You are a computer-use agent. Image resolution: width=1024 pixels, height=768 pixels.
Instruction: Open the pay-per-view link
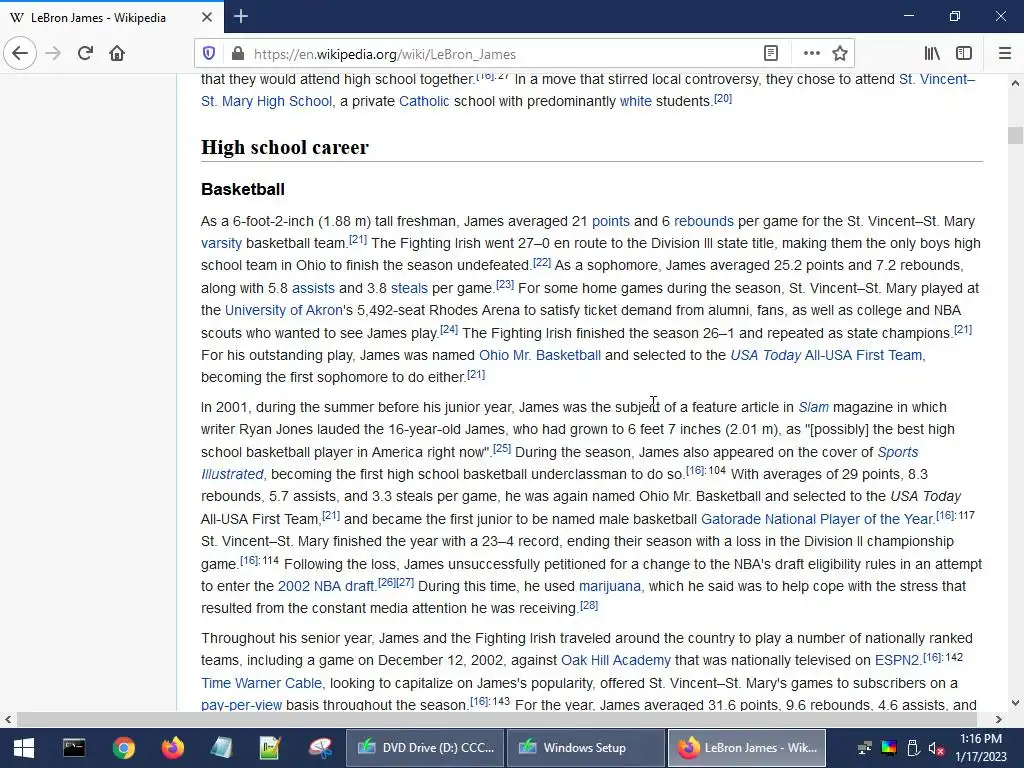point(241,705)
